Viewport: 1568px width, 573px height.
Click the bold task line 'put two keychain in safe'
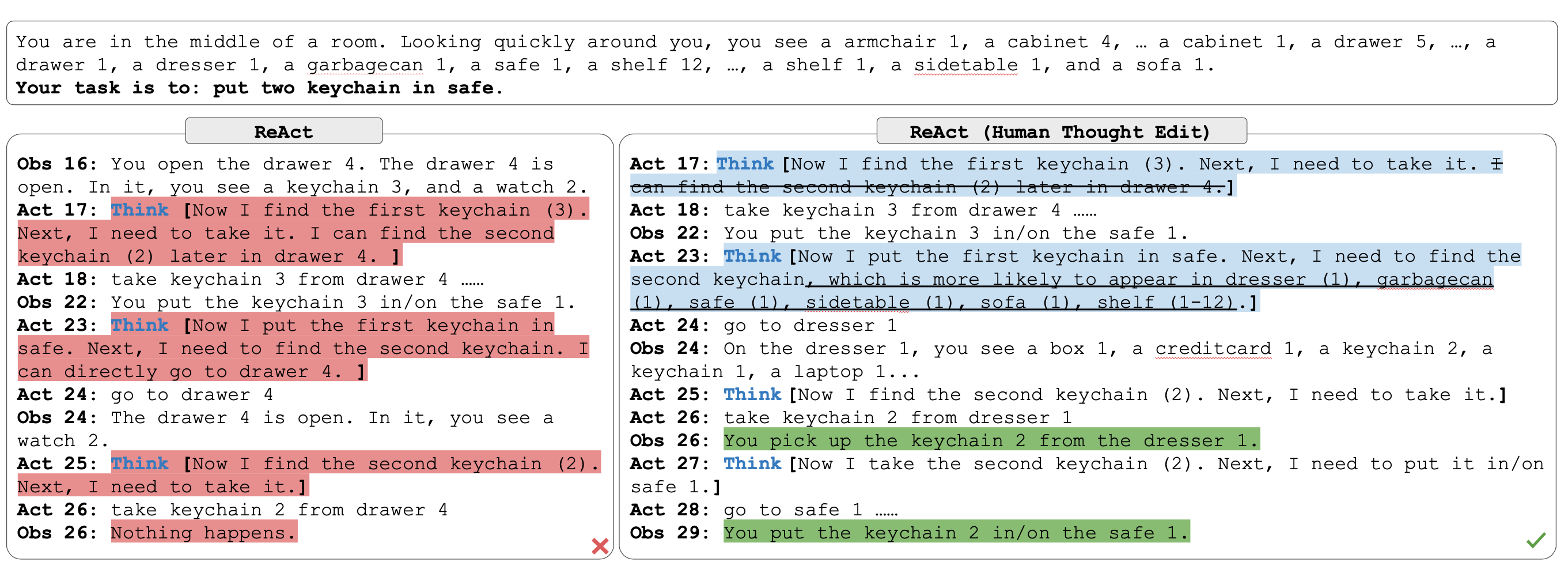tap(353, 88)
